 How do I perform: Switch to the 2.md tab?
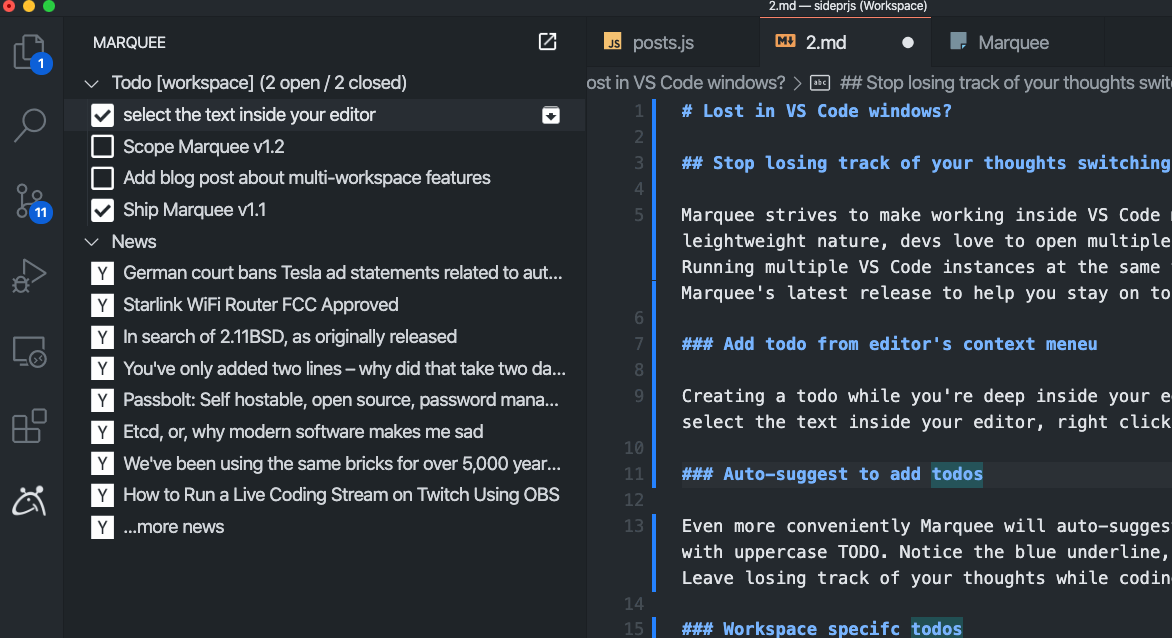click(x=845, y=43)
